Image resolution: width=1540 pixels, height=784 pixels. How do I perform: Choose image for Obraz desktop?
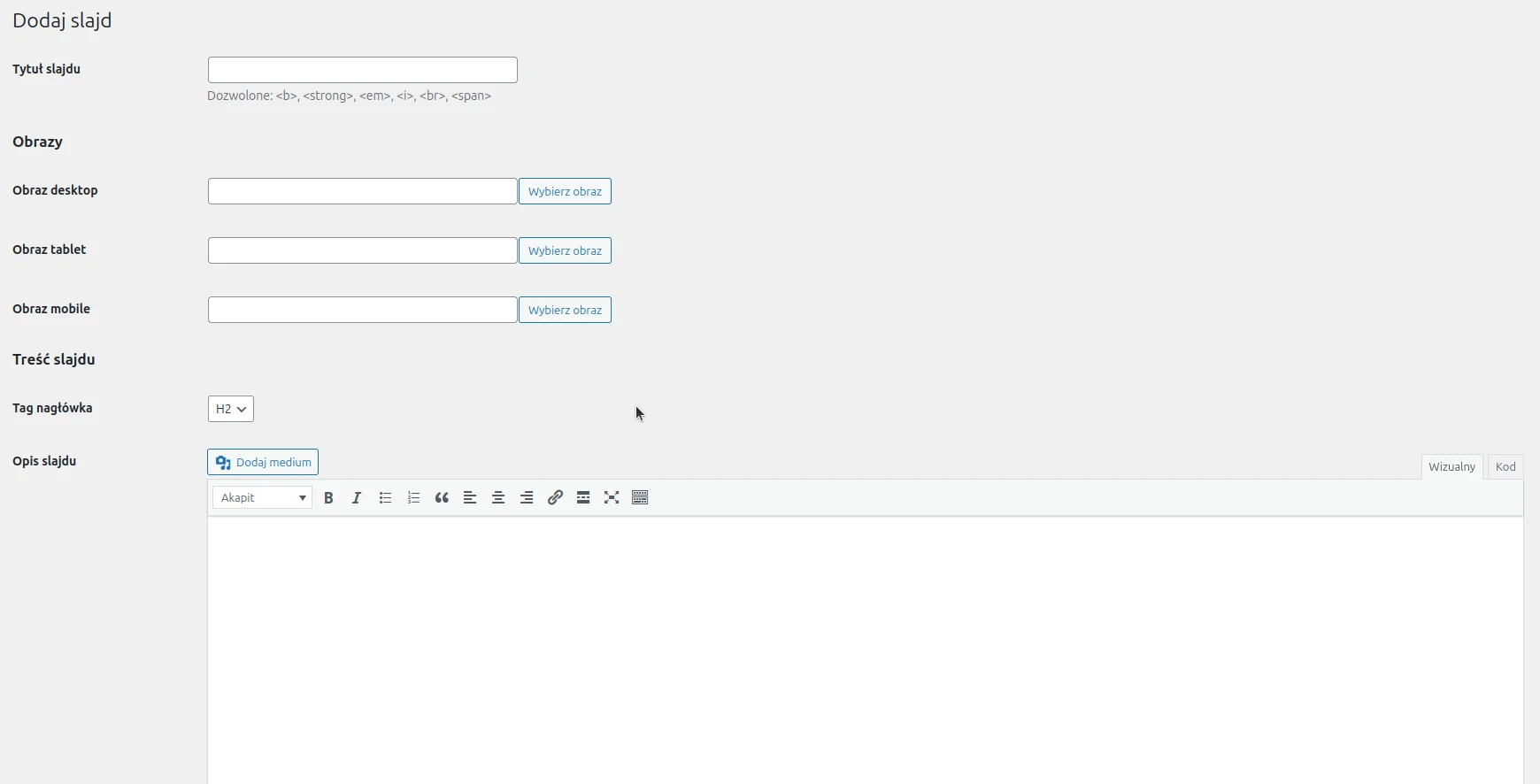pyautogui.click(x=565, y=191)
